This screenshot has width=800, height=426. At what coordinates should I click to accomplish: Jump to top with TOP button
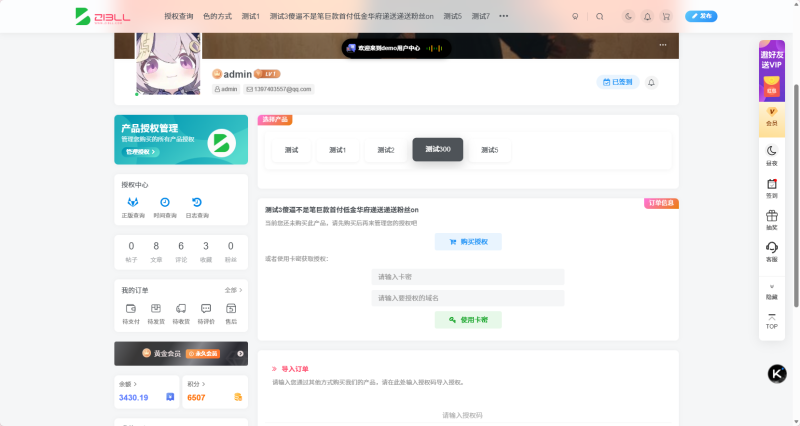tap(771, 321)
